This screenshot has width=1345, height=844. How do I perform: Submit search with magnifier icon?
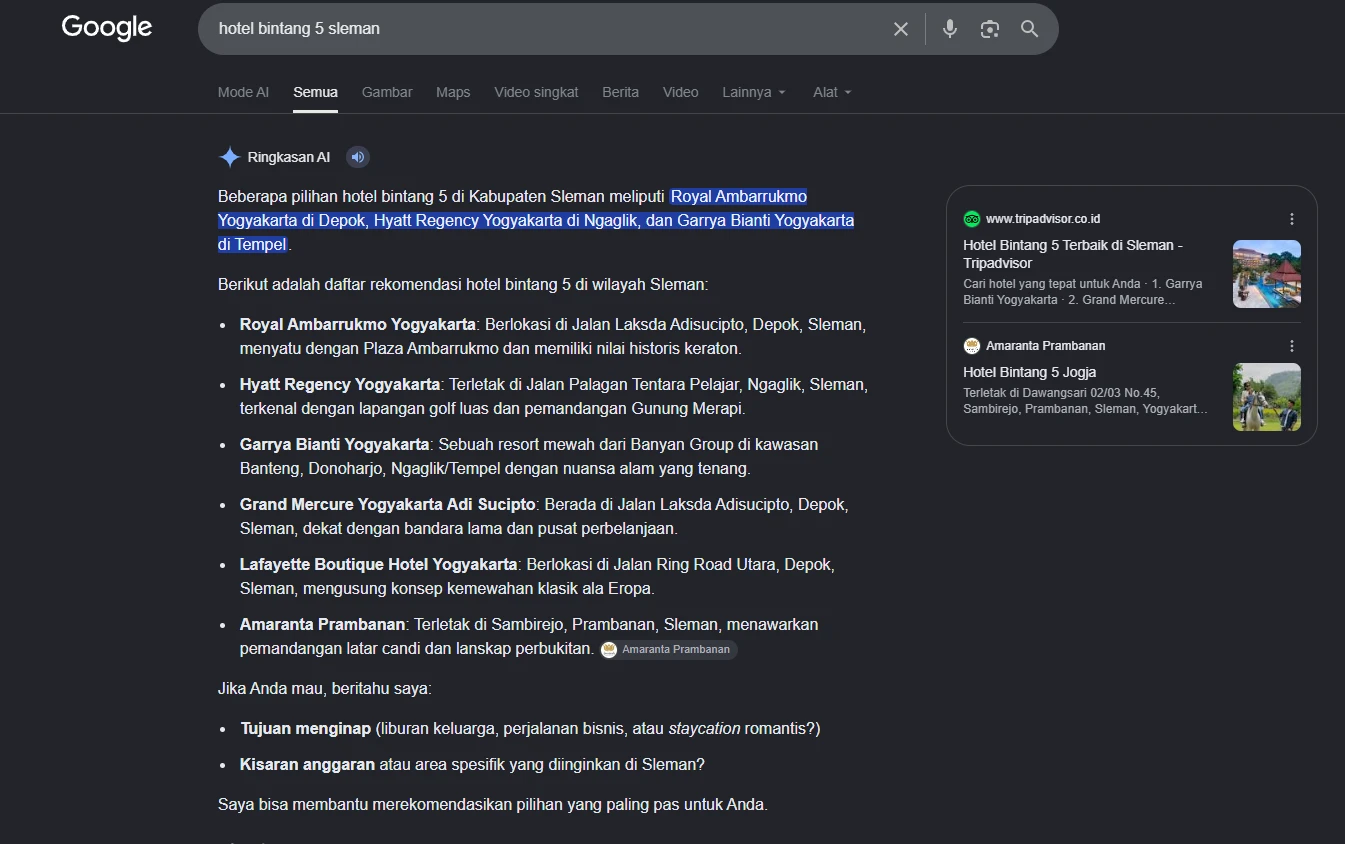[1030, 29]
